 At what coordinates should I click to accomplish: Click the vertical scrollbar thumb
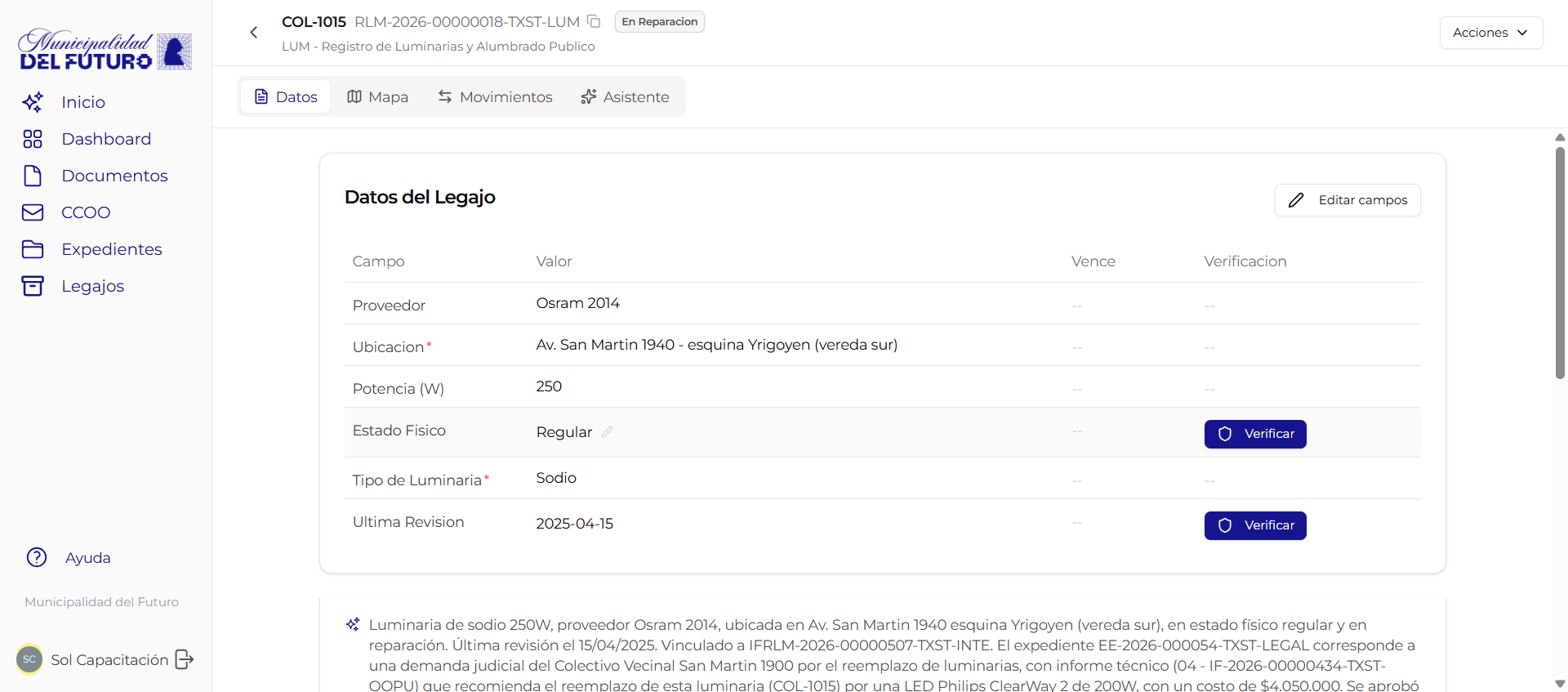click(1560, 261)
